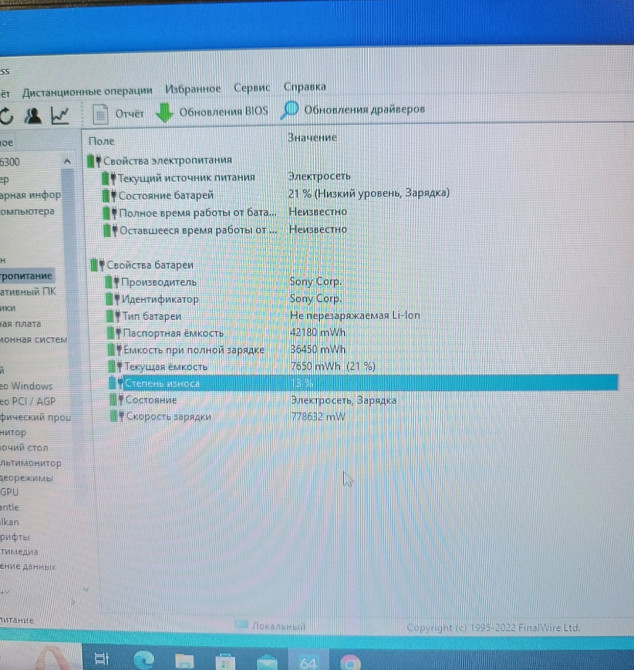The height and width of the screenshot is (670, 634).
Task: Click battery icon beside Свойства батареи
Action: tap(97, 265)
